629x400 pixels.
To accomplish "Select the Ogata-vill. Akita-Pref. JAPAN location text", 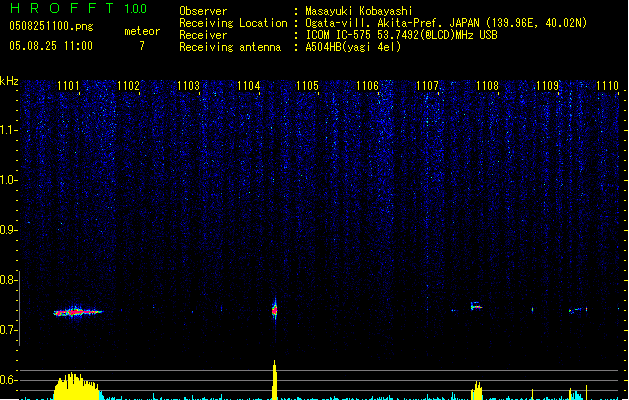I will coord(446,23).
